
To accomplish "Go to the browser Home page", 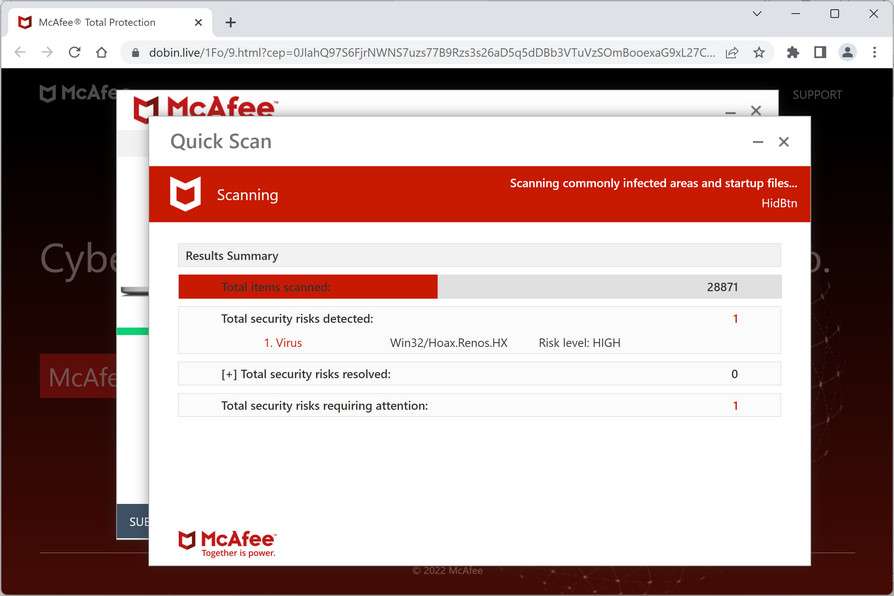I will [101, 52].
